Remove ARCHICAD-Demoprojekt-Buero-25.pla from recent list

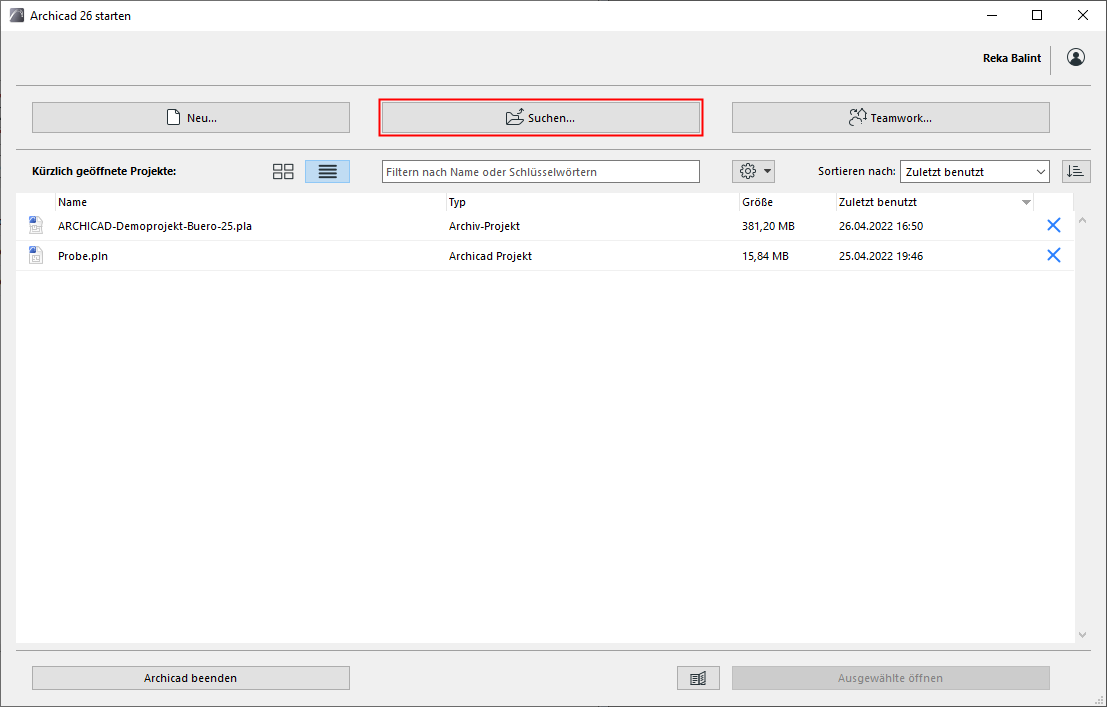1053,225
